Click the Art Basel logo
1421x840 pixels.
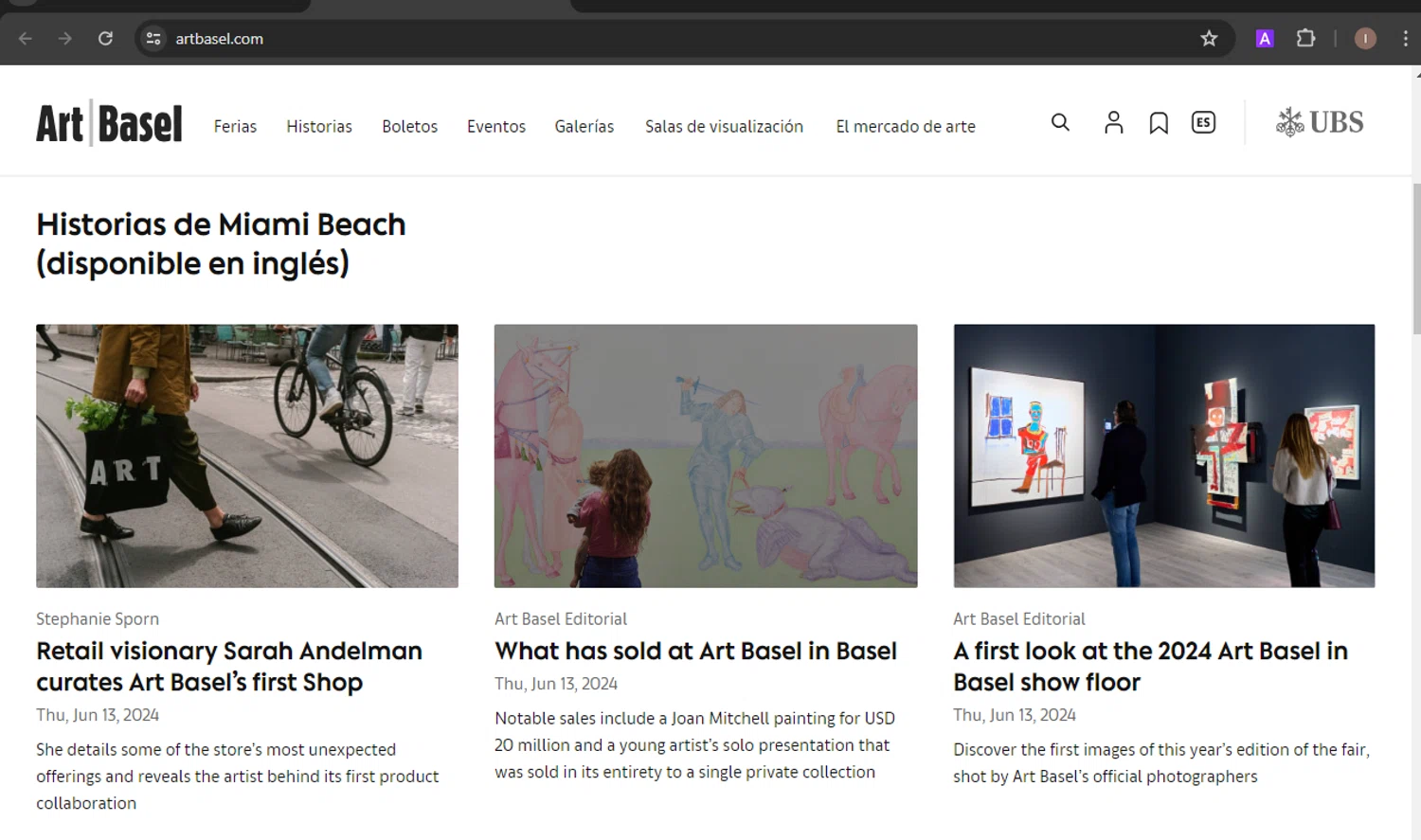click(x=109, y=123)
